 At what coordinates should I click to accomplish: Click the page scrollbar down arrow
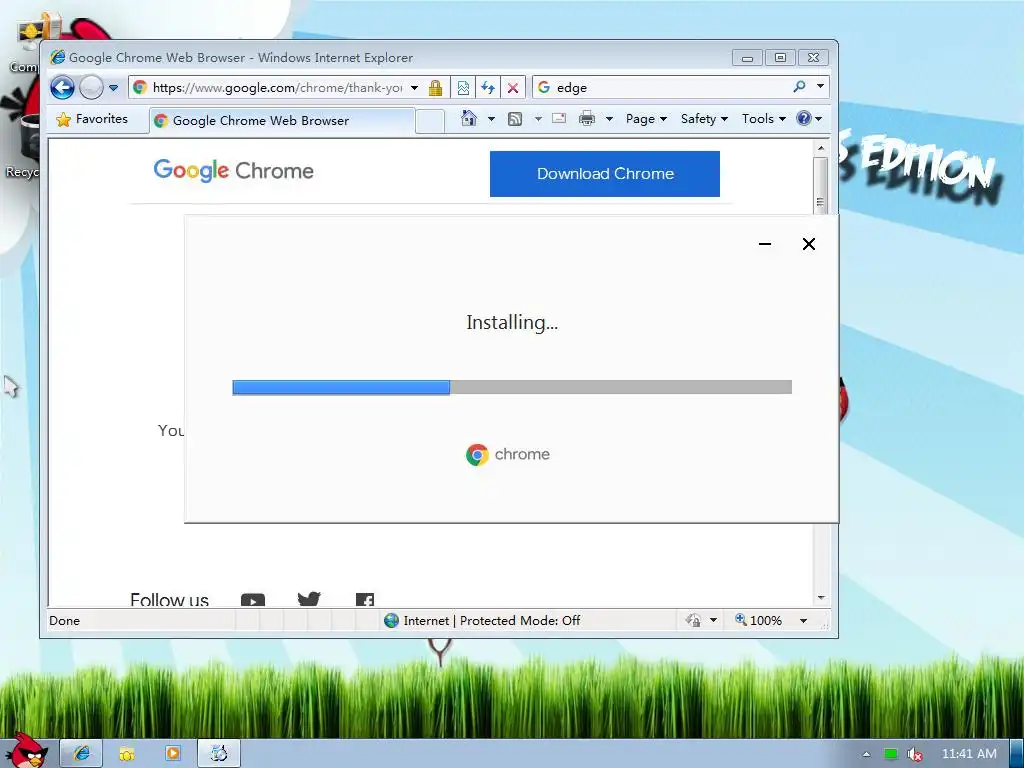[822, 598]
